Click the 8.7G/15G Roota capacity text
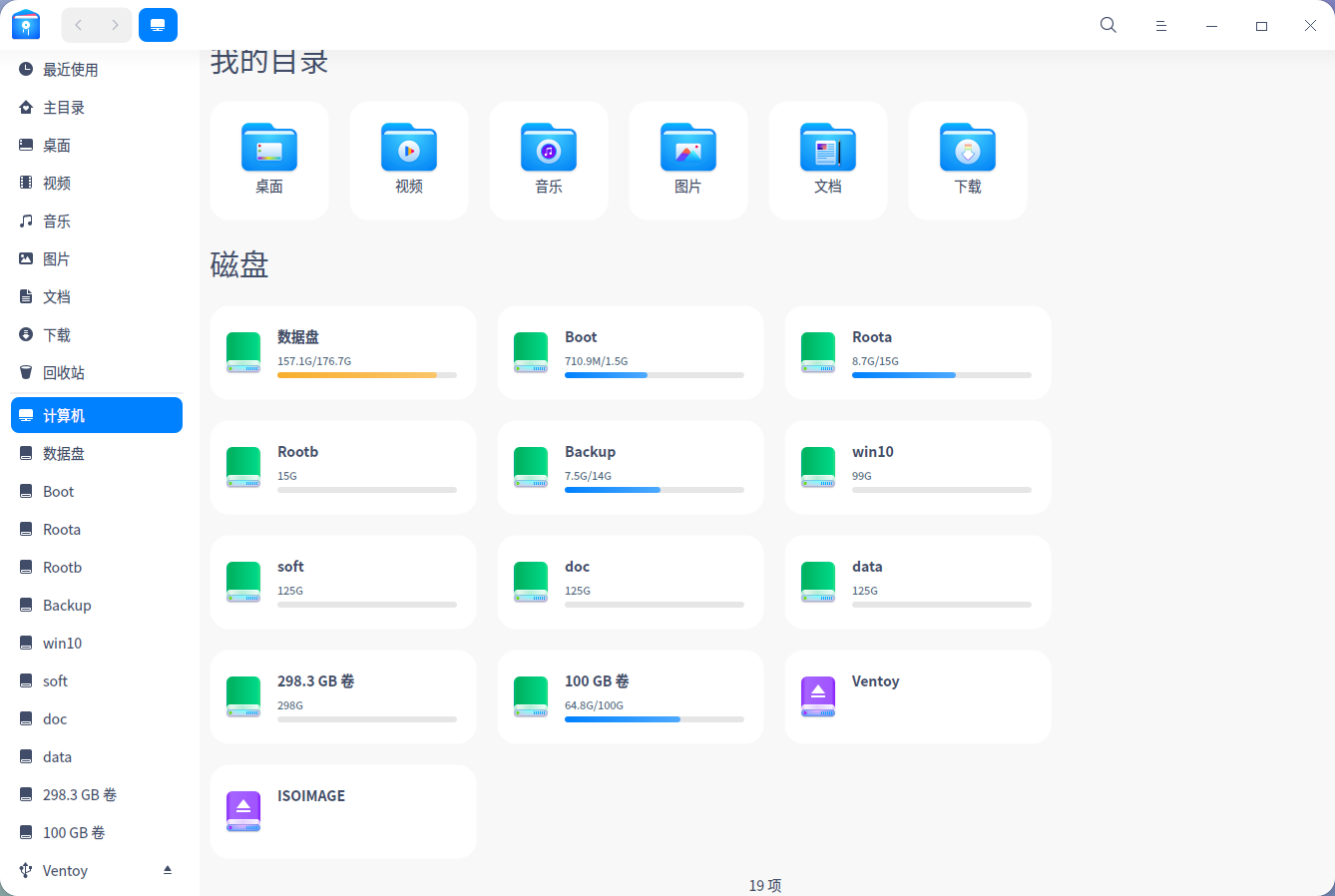The image size is (1335, 896). [x=875, y=361]
